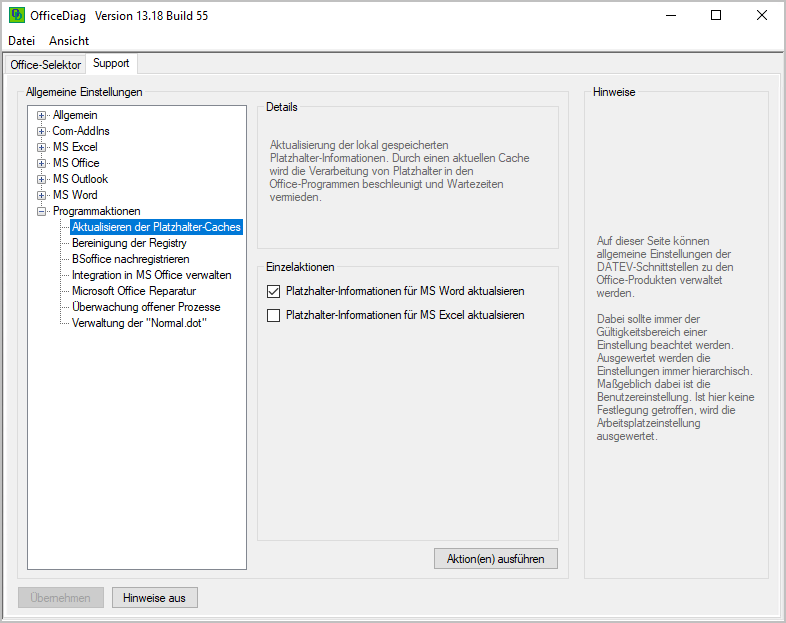
Task: Choose Integration in MS Office verwalten
Action: (x=151, y=275)
